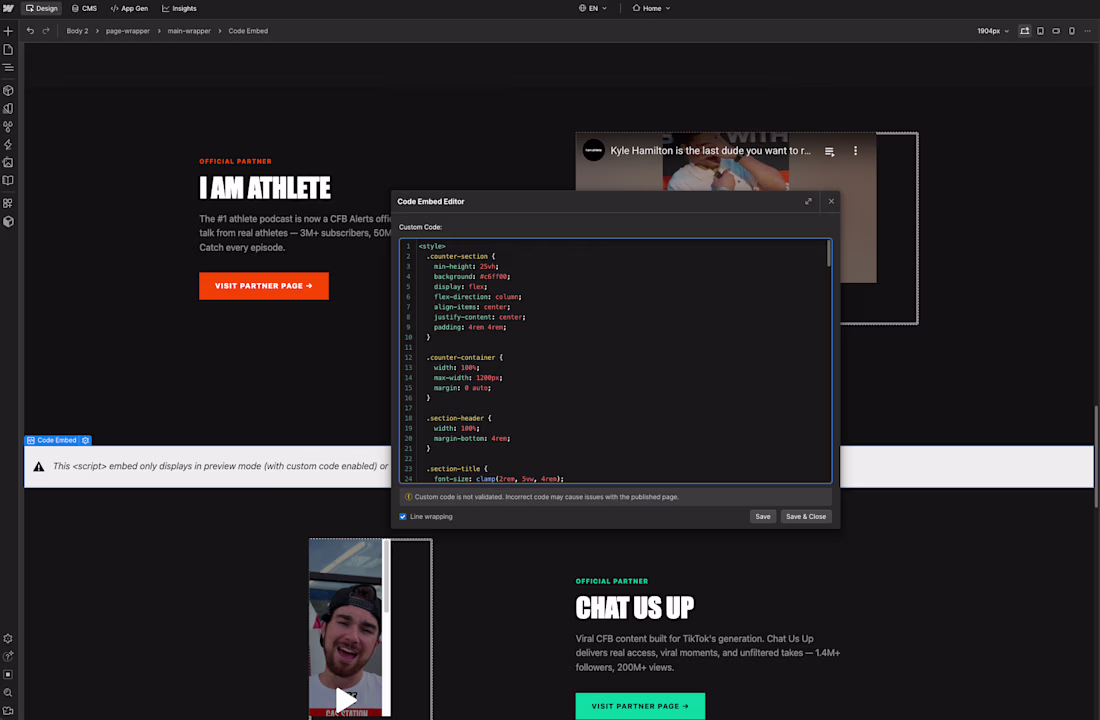Screen dimensions: 1100x720
Task: Switch to the App Gen tab
Action: 129,8
